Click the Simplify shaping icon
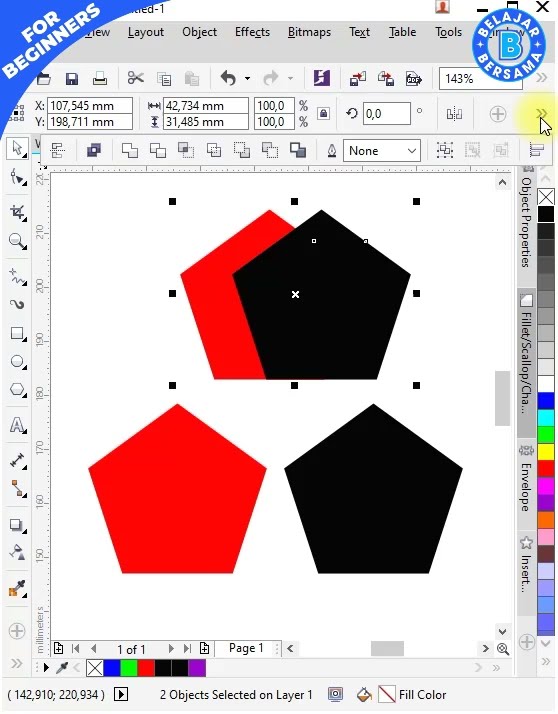The height and width of the screenshot is (714, 558). pos(214,150)
